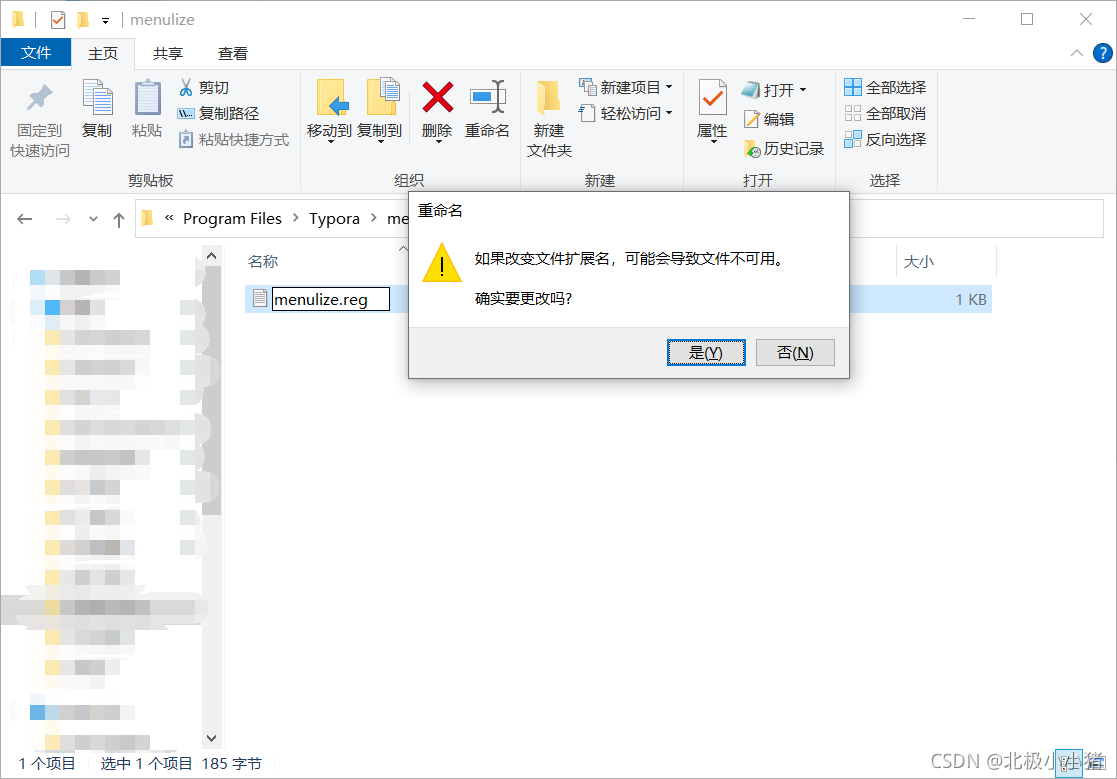Confirm rename with 是(Y) button
This screenshot has width=1117, height=779.
(x=706, y=352)
